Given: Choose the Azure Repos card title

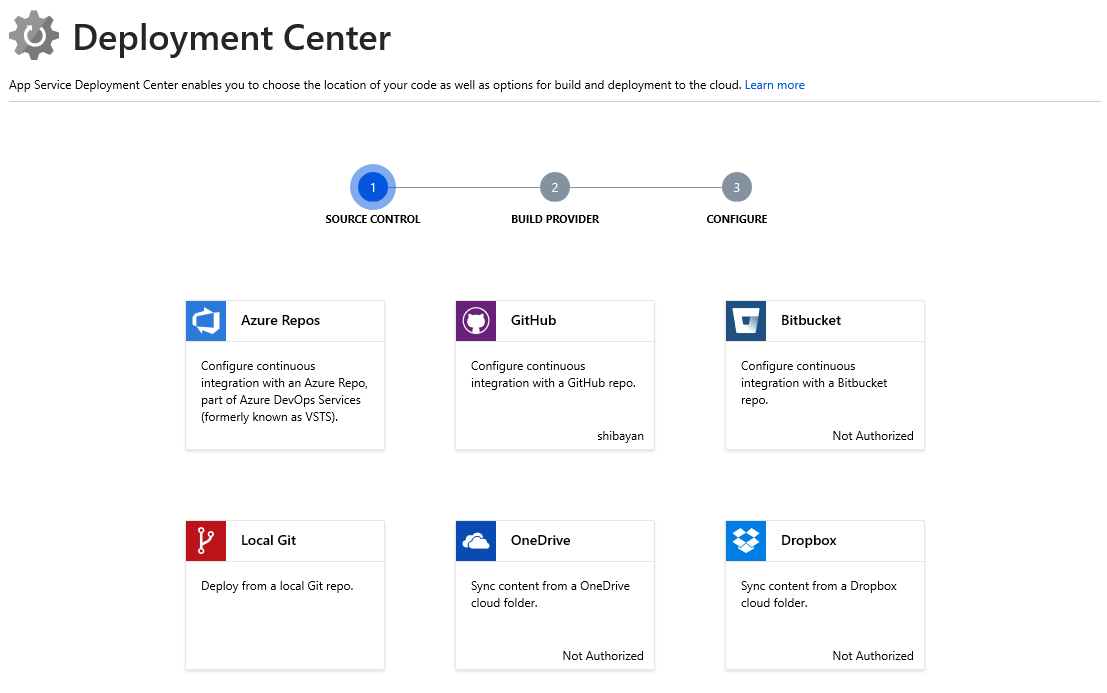Looking at the screenshot, I should coord(280,320).
